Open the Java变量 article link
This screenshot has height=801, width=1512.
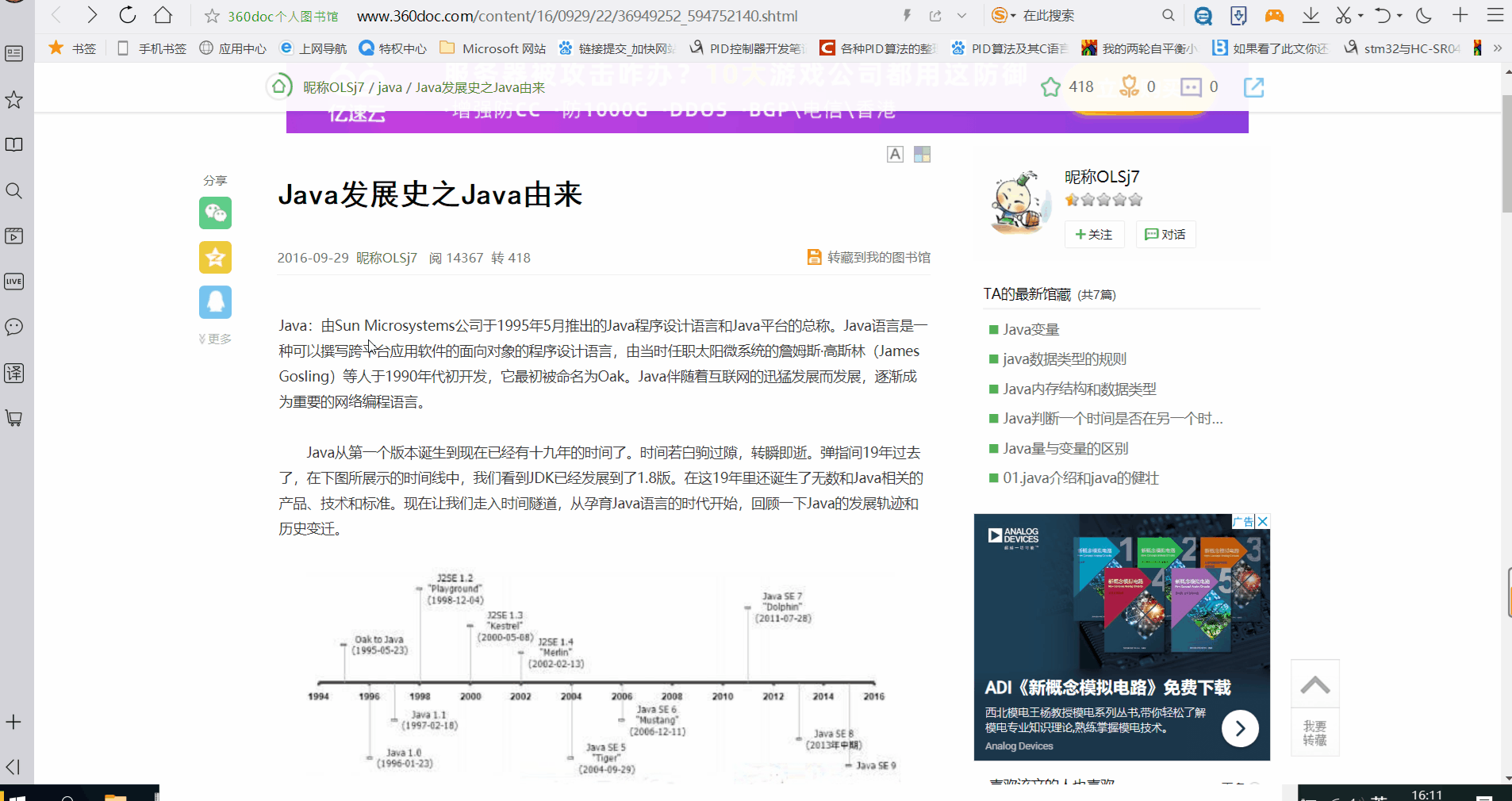(x=1030, y=329)
